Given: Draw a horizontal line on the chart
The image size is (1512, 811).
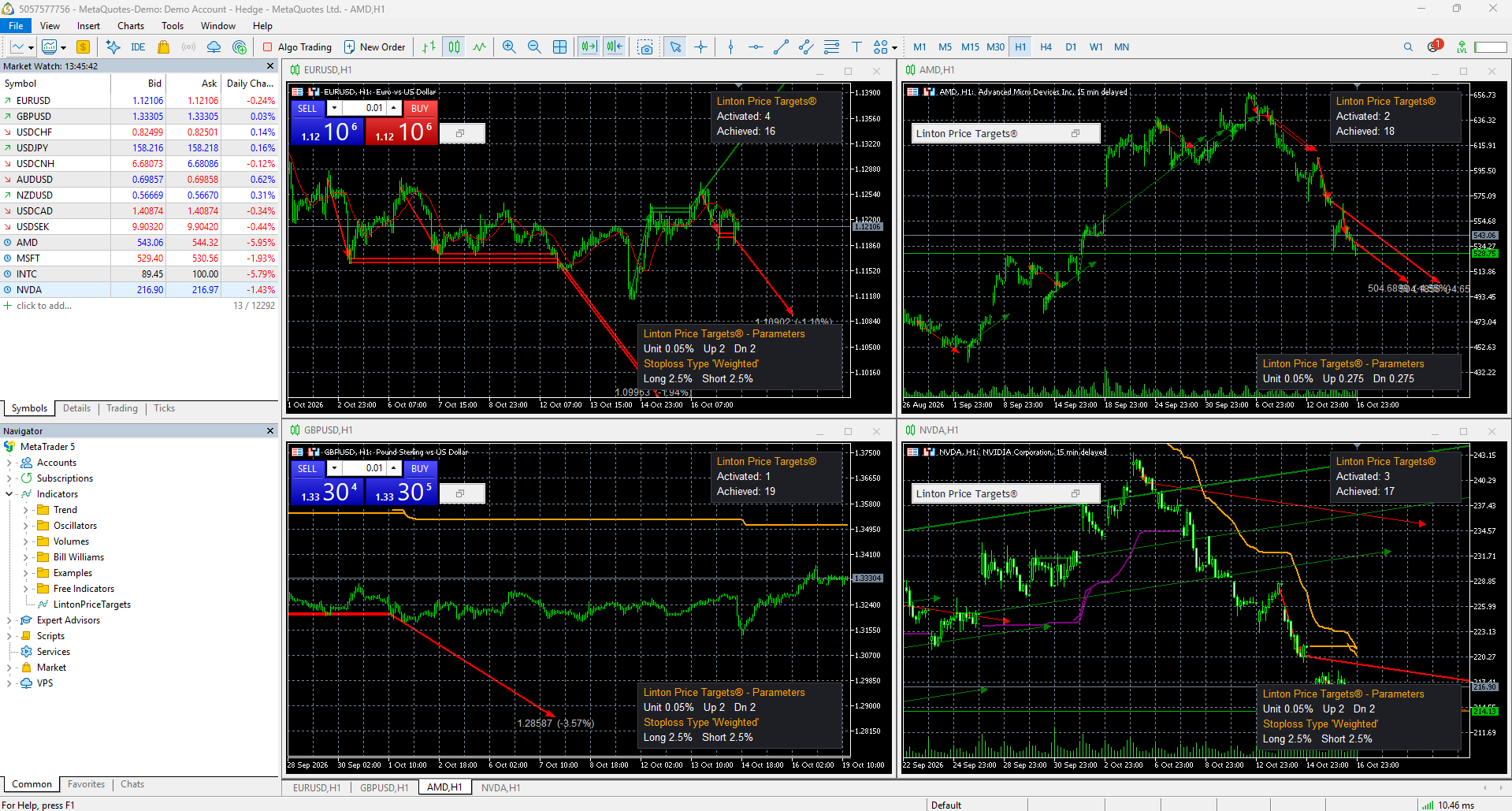Looking at the screenshot, I should [756, 47].
